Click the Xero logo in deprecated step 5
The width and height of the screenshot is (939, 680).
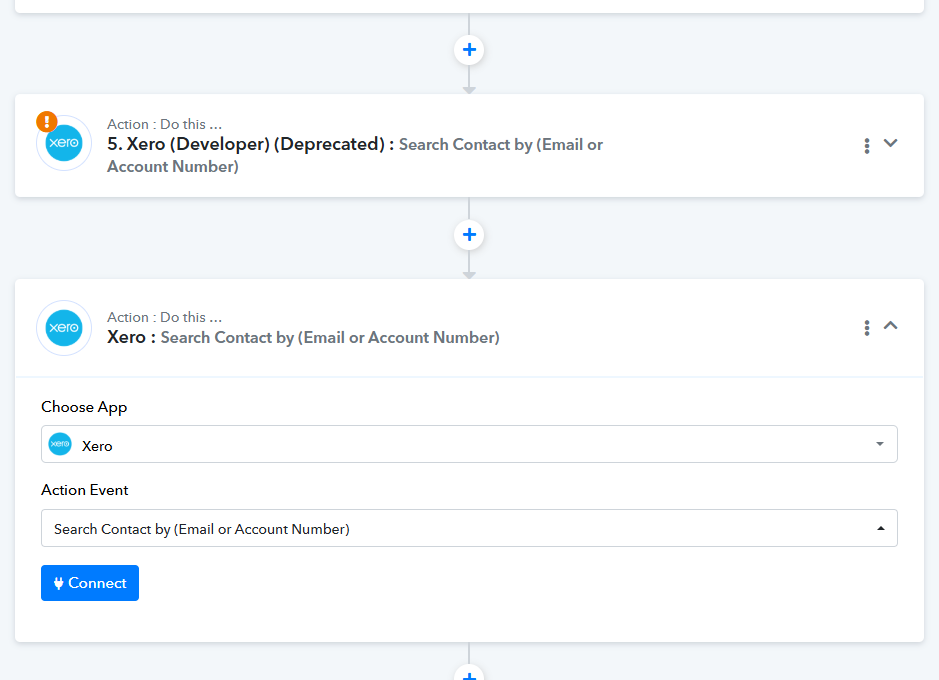[64, 143]
